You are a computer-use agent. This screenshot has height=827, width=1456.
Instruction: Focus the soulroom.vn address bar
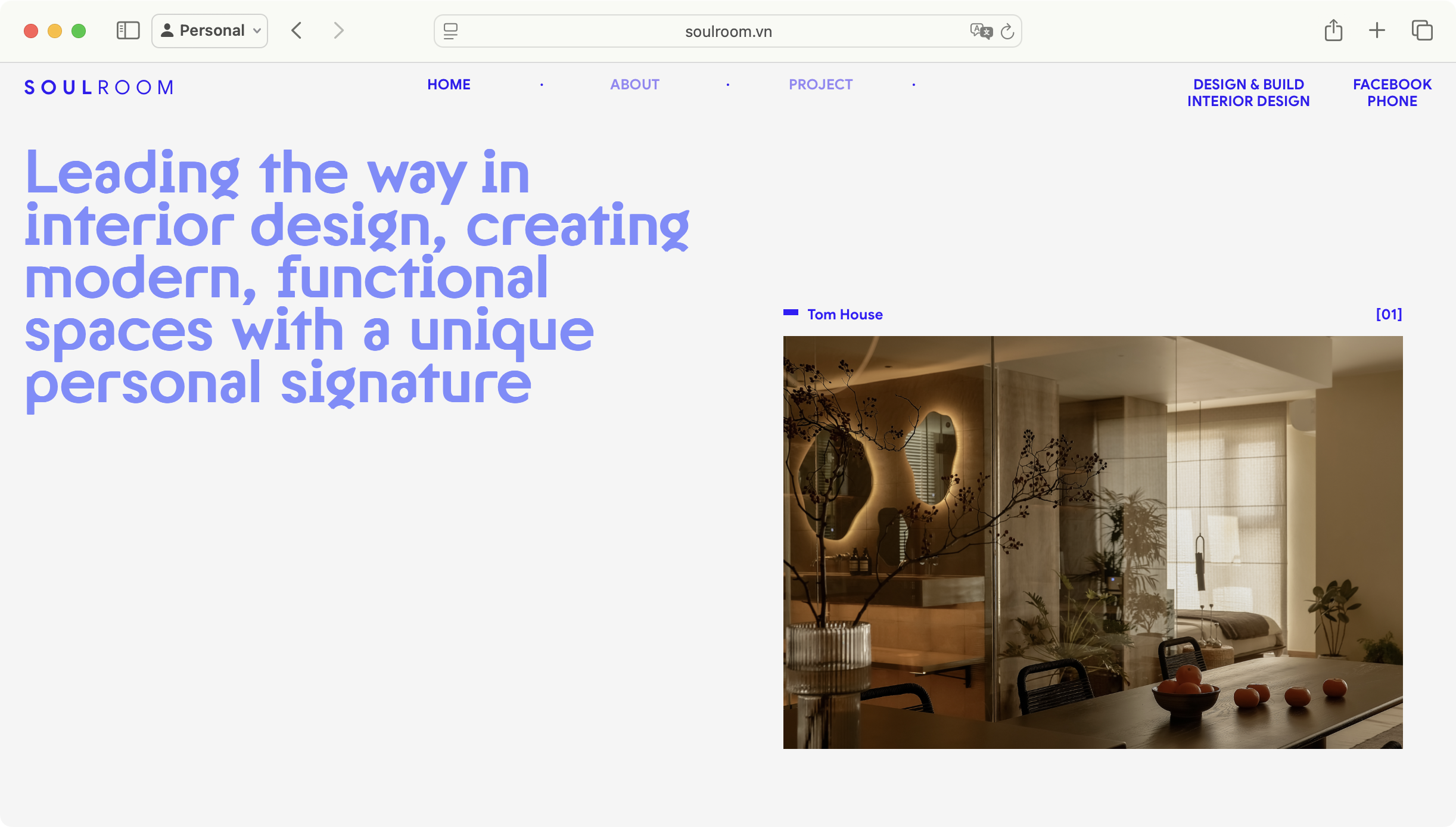click(728, 31)
